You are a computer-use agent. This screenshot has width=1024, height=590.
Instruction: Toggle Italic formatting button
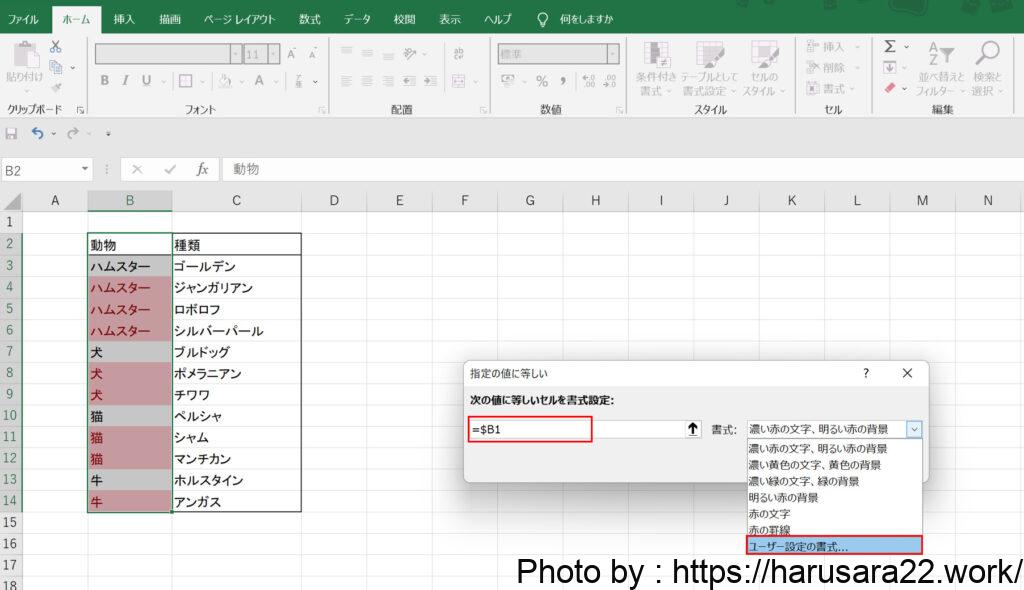[x=125, y=81]
